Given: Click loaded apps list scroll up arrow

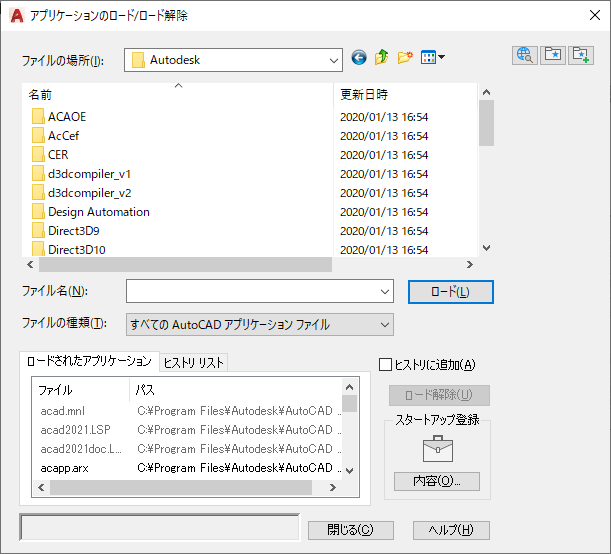Looking at the screenshot, I should 350,387.
